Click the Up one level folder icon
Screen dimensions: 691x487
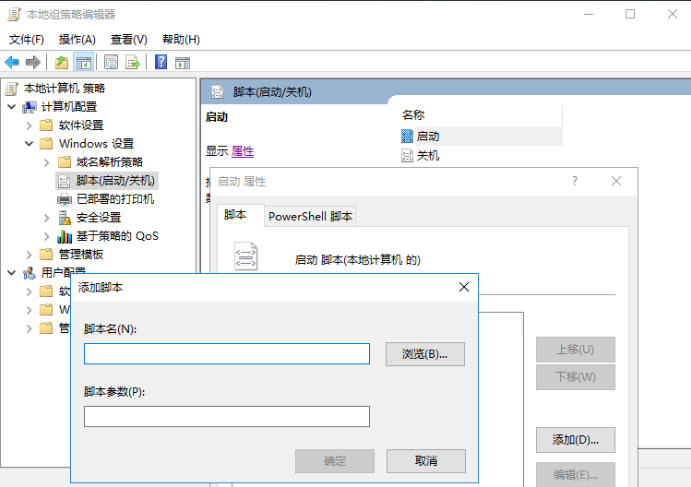click(x=62, y=63)
